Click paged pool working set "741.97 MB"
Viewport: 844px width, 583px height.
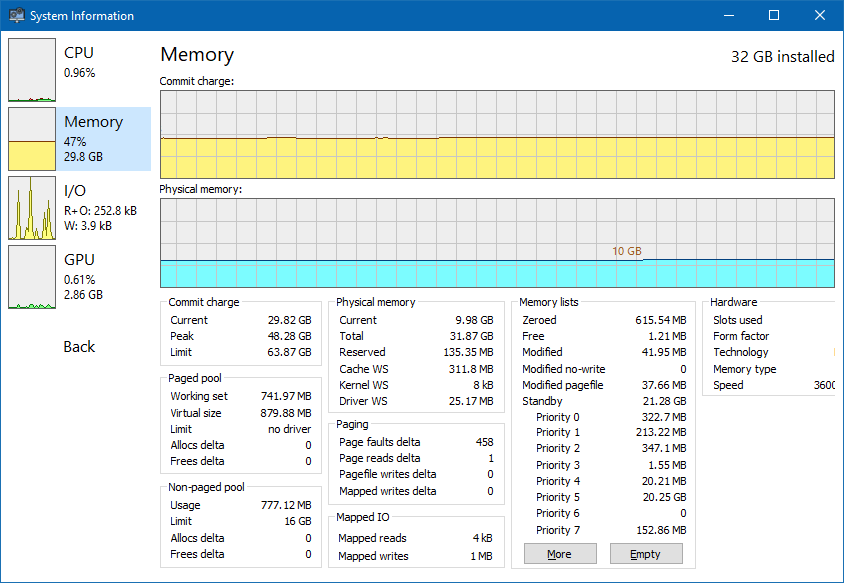286,397
